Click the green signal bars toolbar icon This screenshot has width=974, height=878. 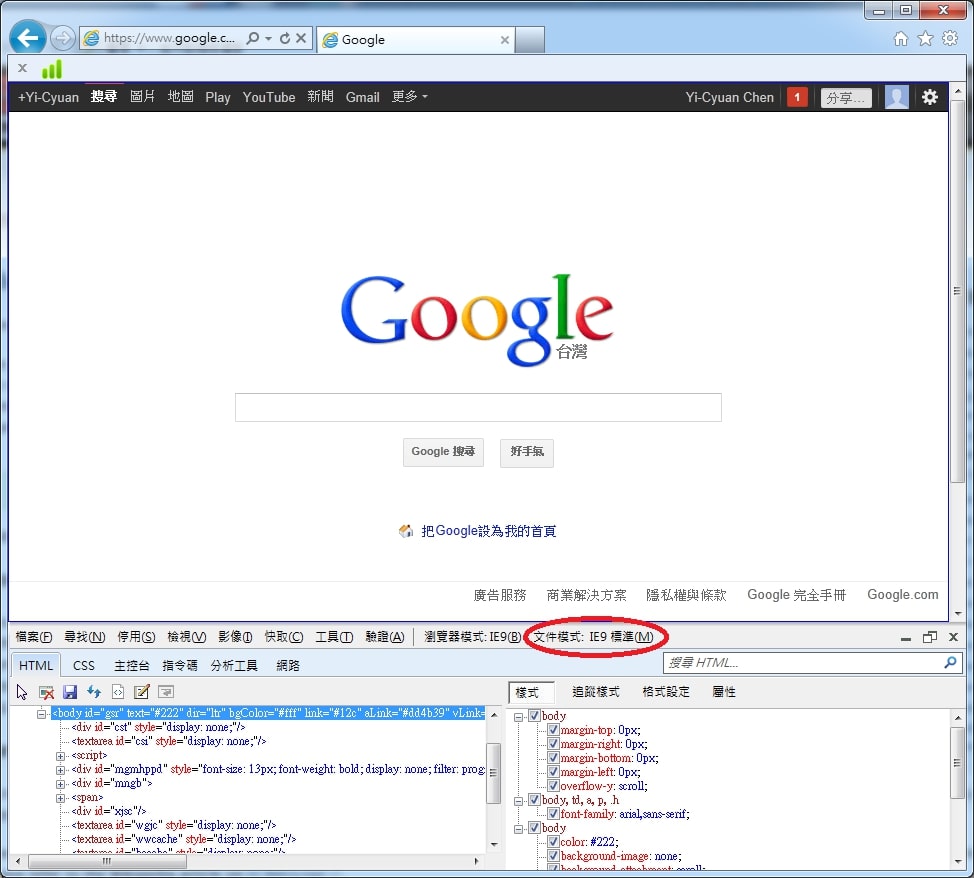pos(52,68)
